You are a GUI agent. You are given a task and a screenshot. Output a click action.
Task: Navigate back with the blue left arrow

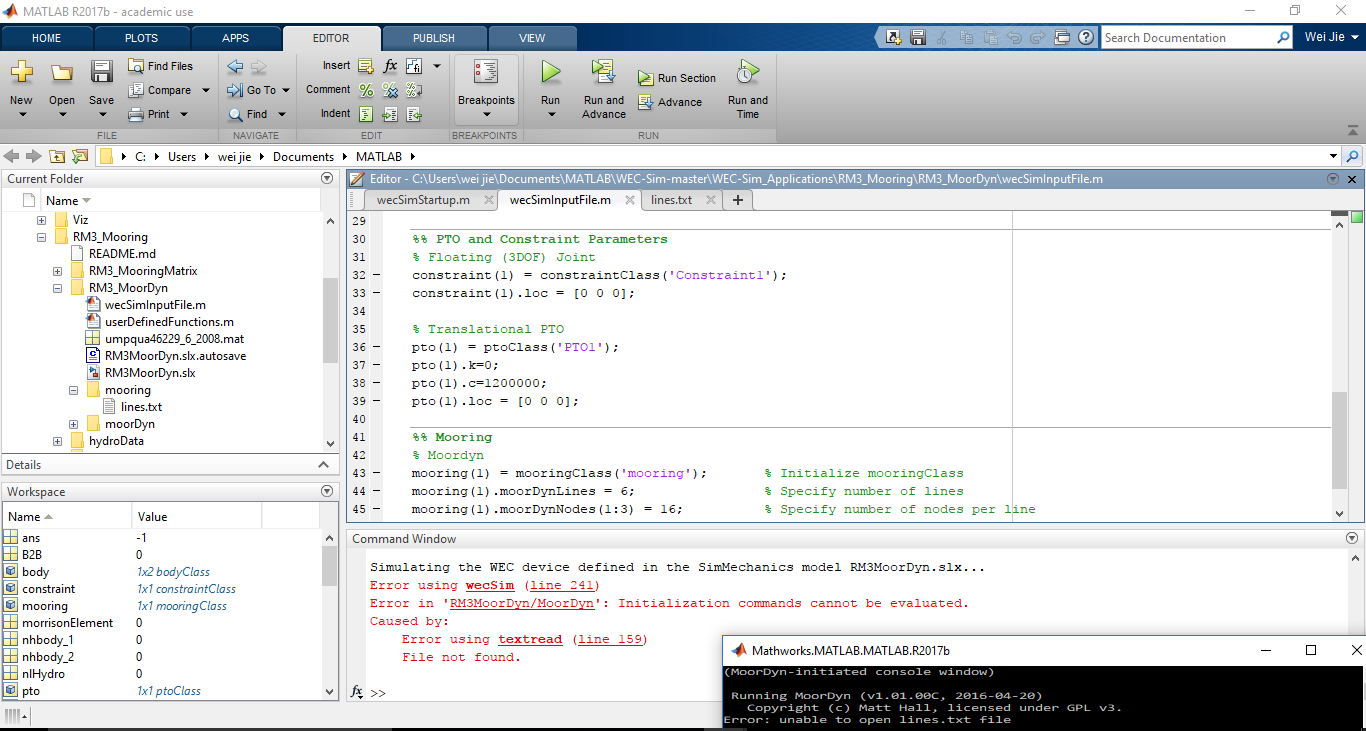235,67
